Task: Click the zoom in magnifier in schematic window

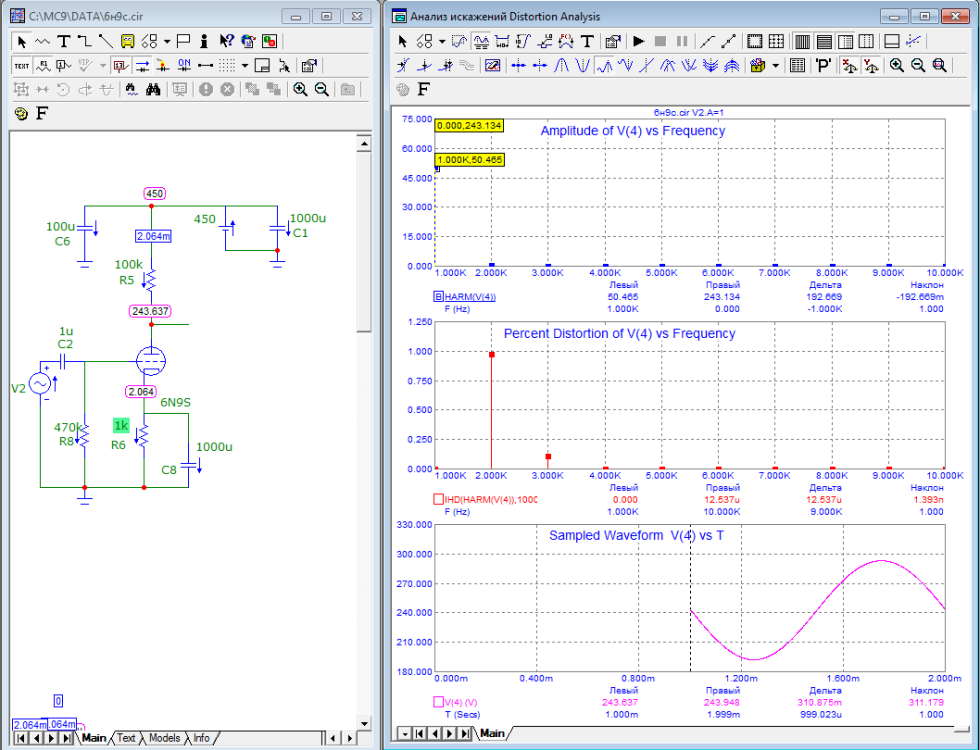Action: 300,89
